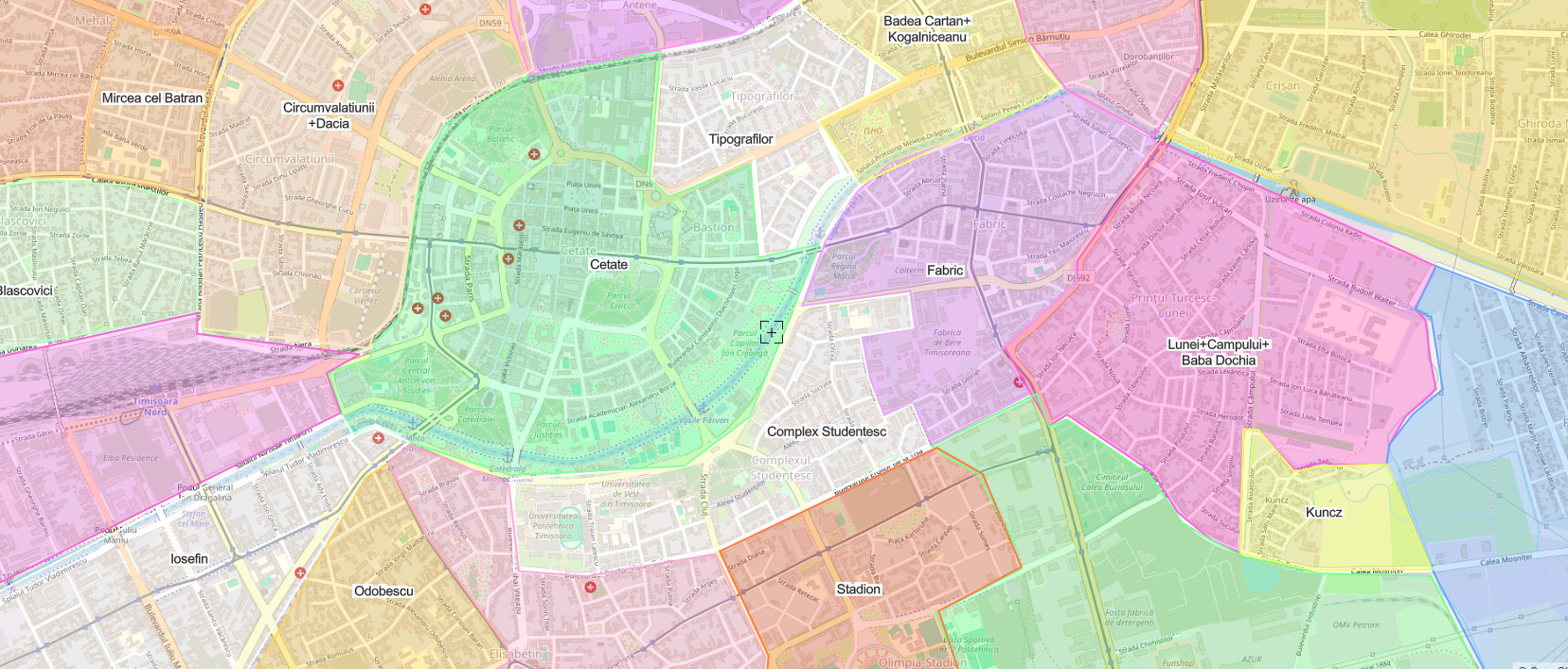The image size is (1568, 669).
Task: Click the Tipografilor neighborhood label
Action: tap(740, 139)
